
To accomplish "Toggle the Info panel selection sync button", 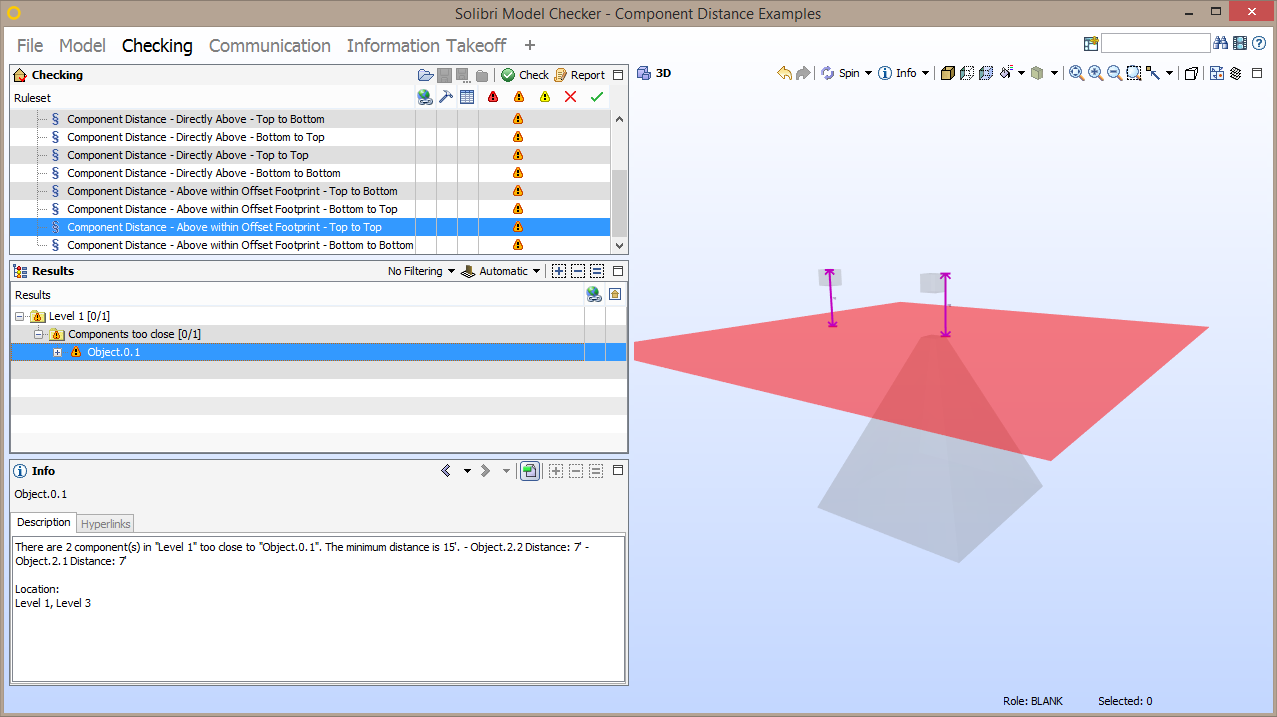I will pyautogui.click(x=530, y=471).
